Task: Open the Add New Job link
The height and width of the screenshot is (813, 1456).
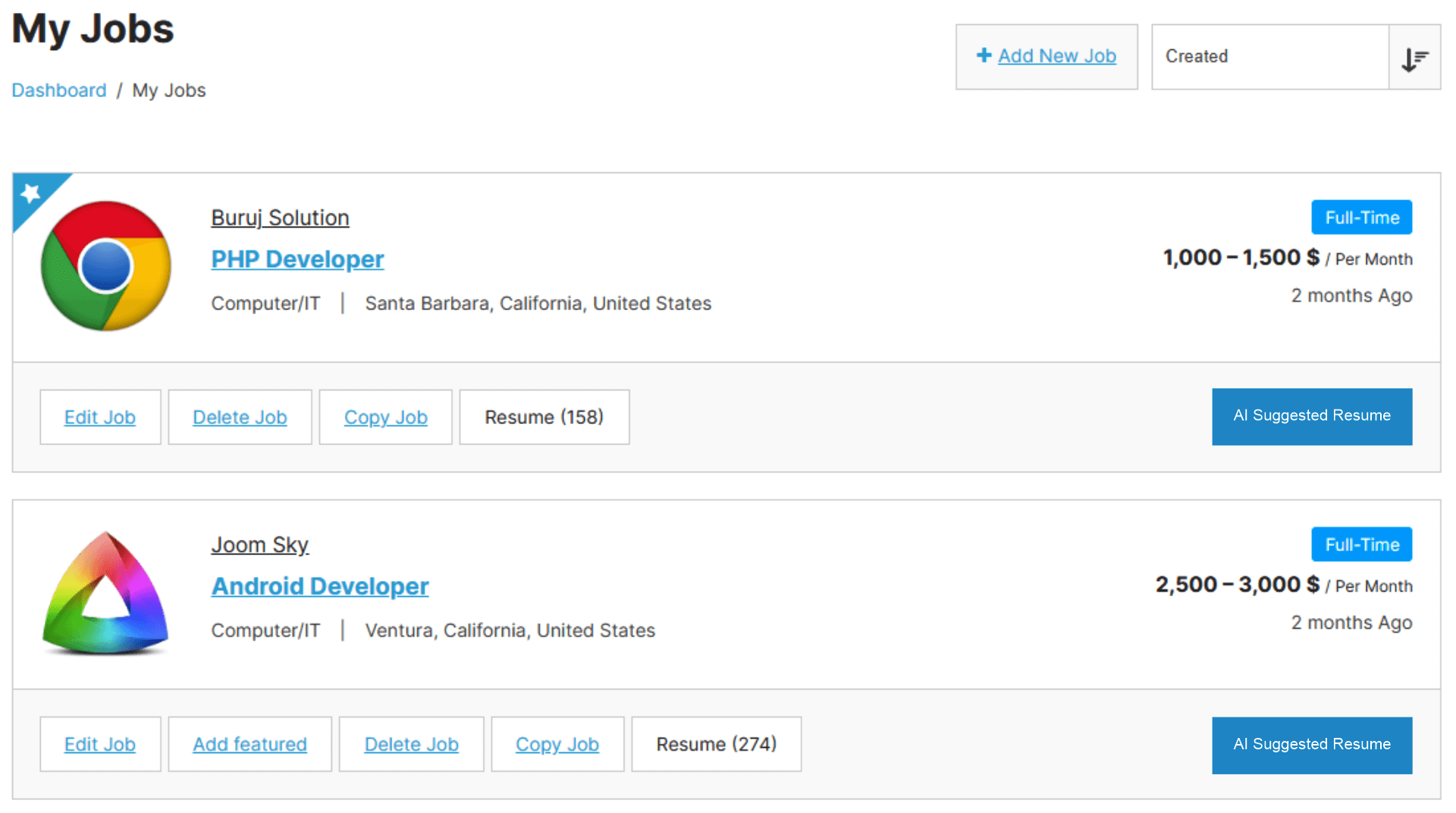Action: pos(1056,56)
